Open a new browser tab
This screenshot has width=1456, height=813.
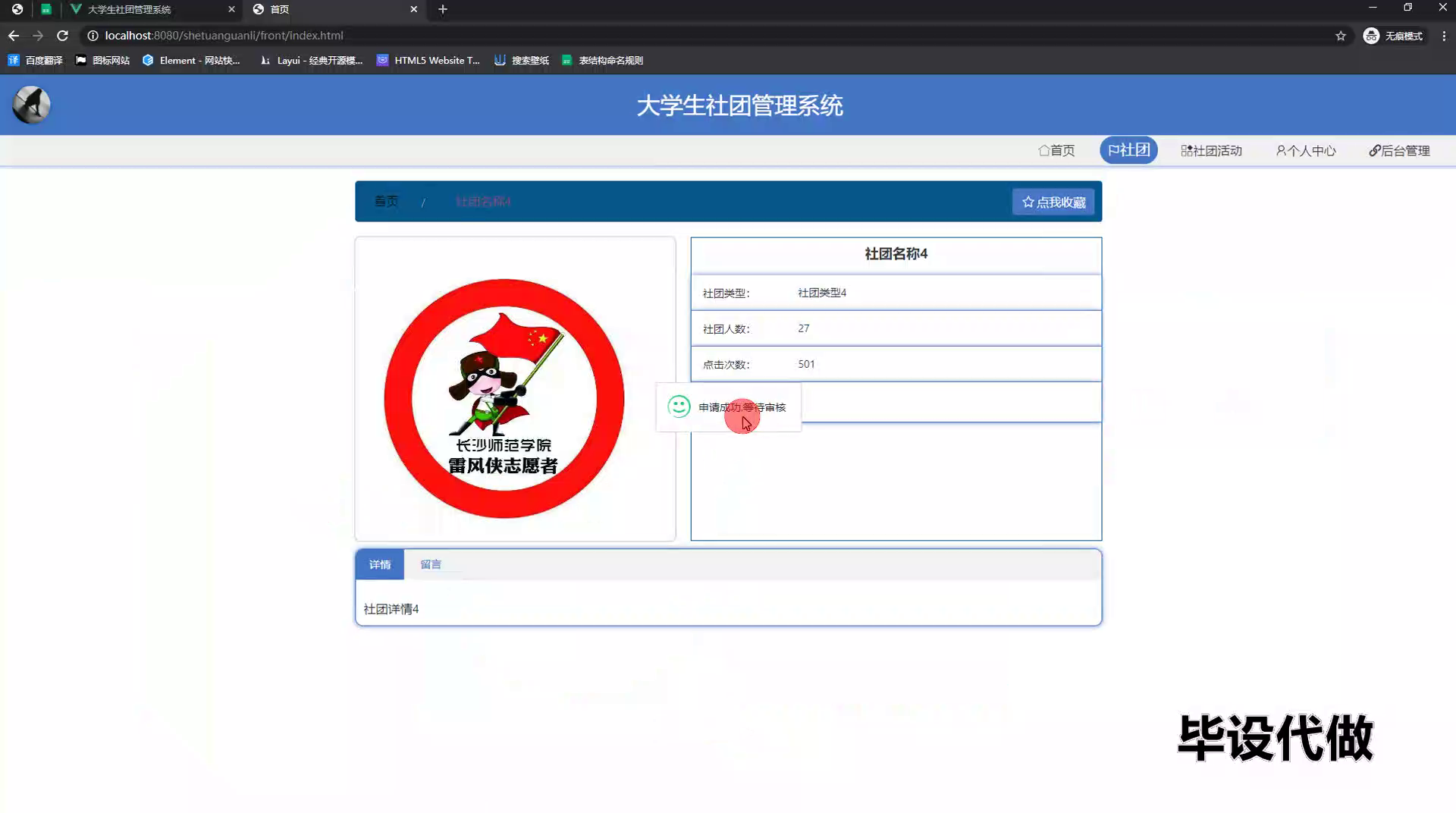point(443,9)
